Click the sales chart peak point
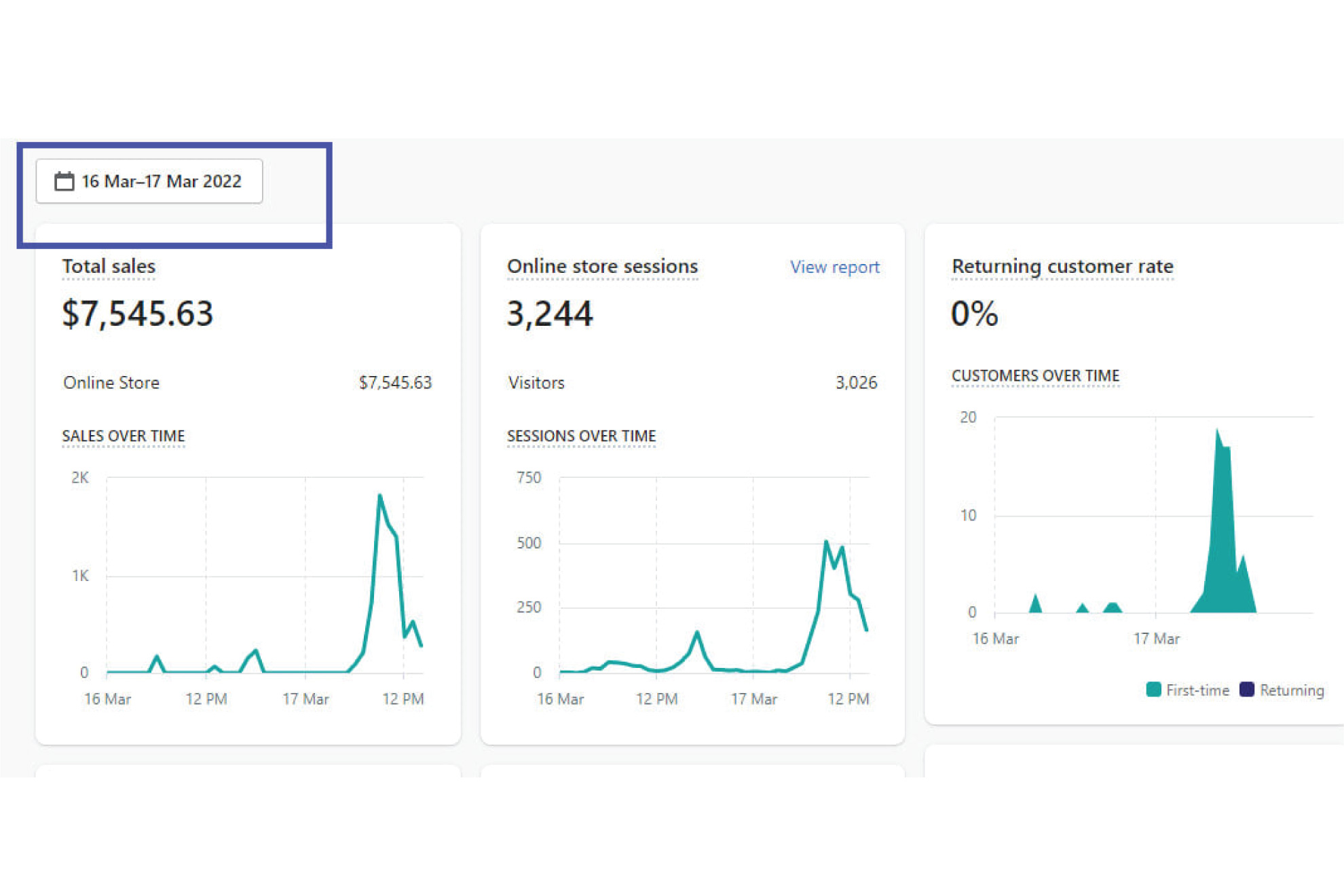Screen dimensions: 1344x896 point(379,496)
